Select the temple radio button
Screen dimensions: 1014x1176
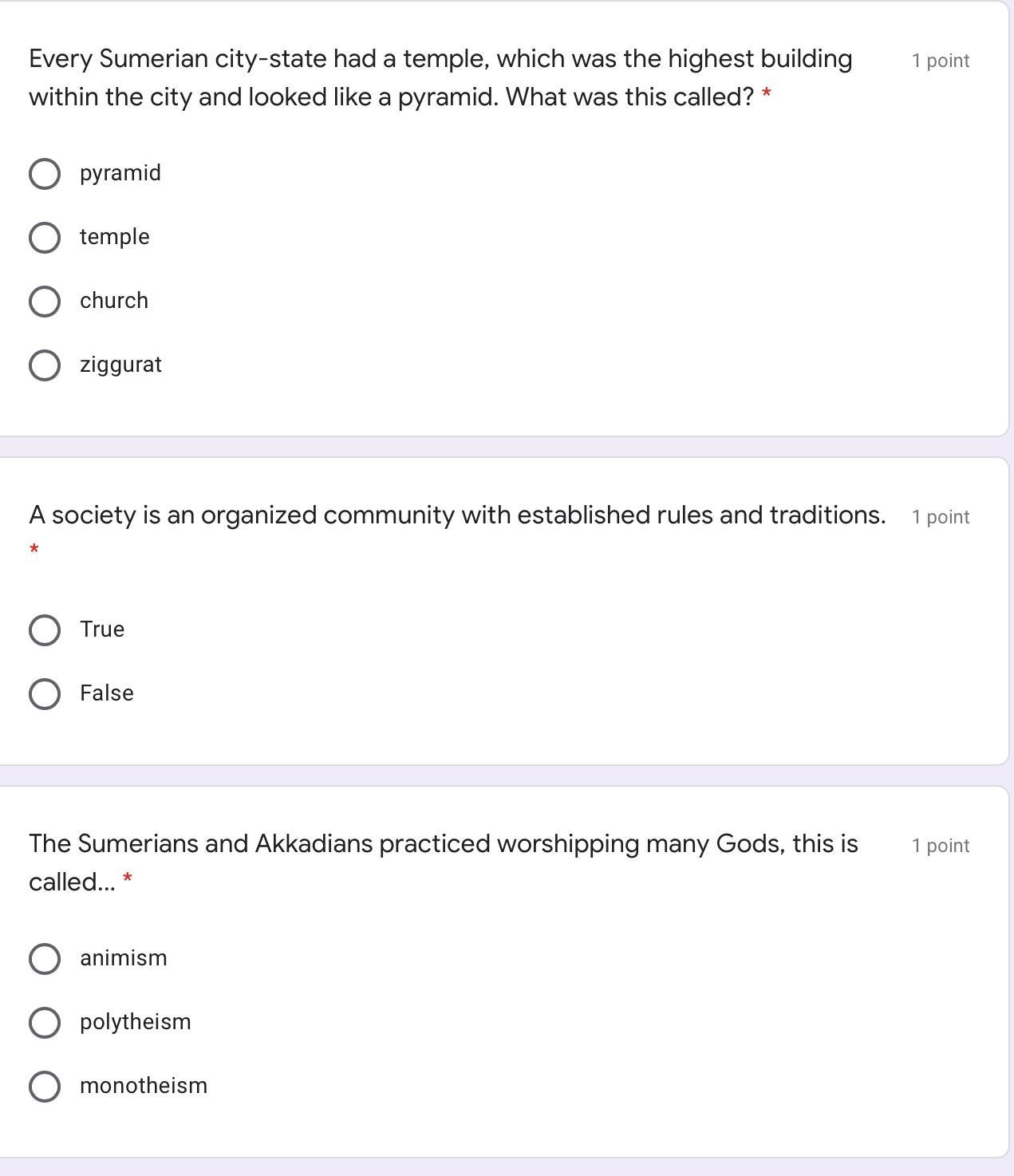click(x=45, y=238)
